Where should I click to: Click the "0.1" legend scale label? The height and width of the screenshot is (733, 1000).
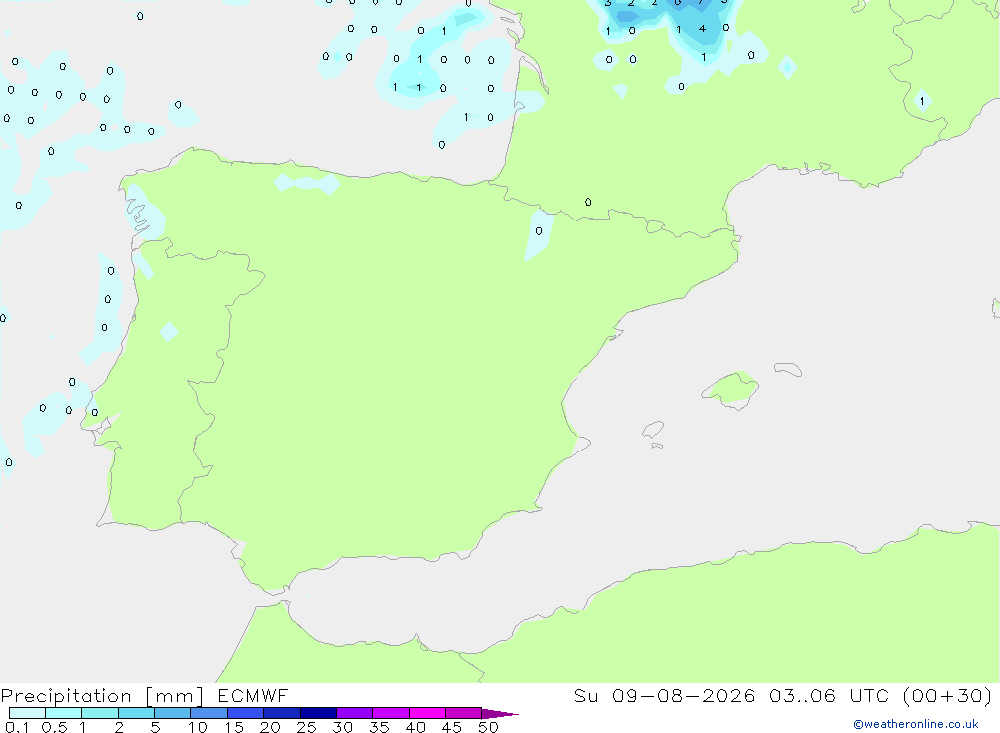click(x=17, y=727)
